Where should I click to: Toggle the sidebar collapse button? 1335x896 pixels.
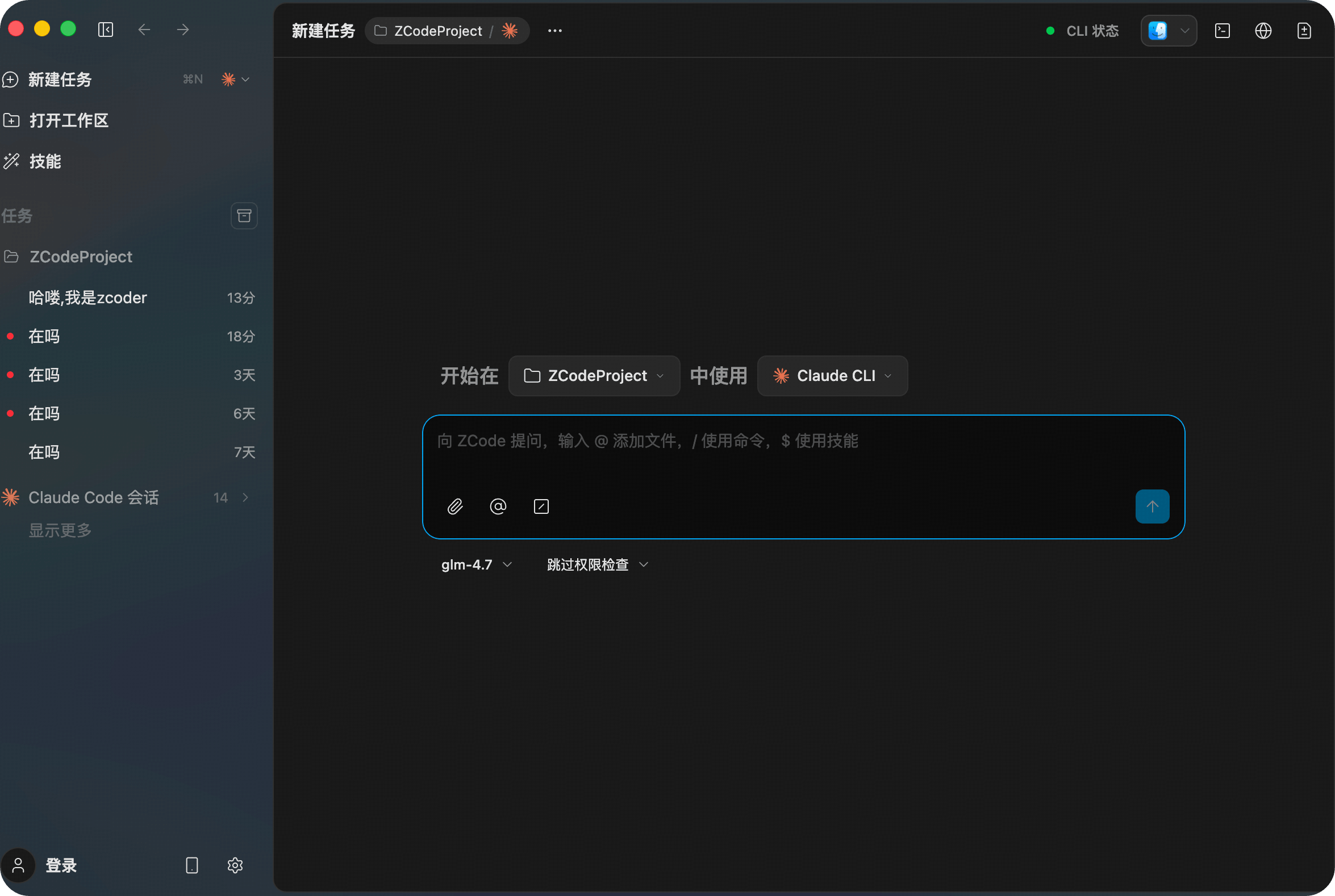pyautogui.click(x=106, y=30)
